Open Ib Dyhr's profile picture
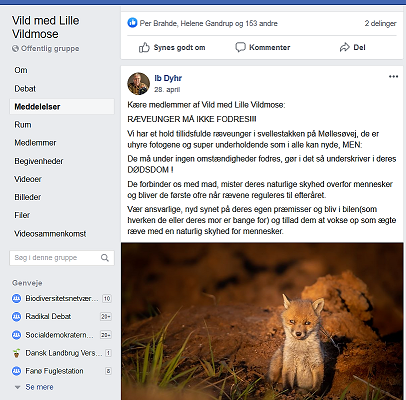The width and height of the screenshot is (406, 400). click(x=138, y=83)
